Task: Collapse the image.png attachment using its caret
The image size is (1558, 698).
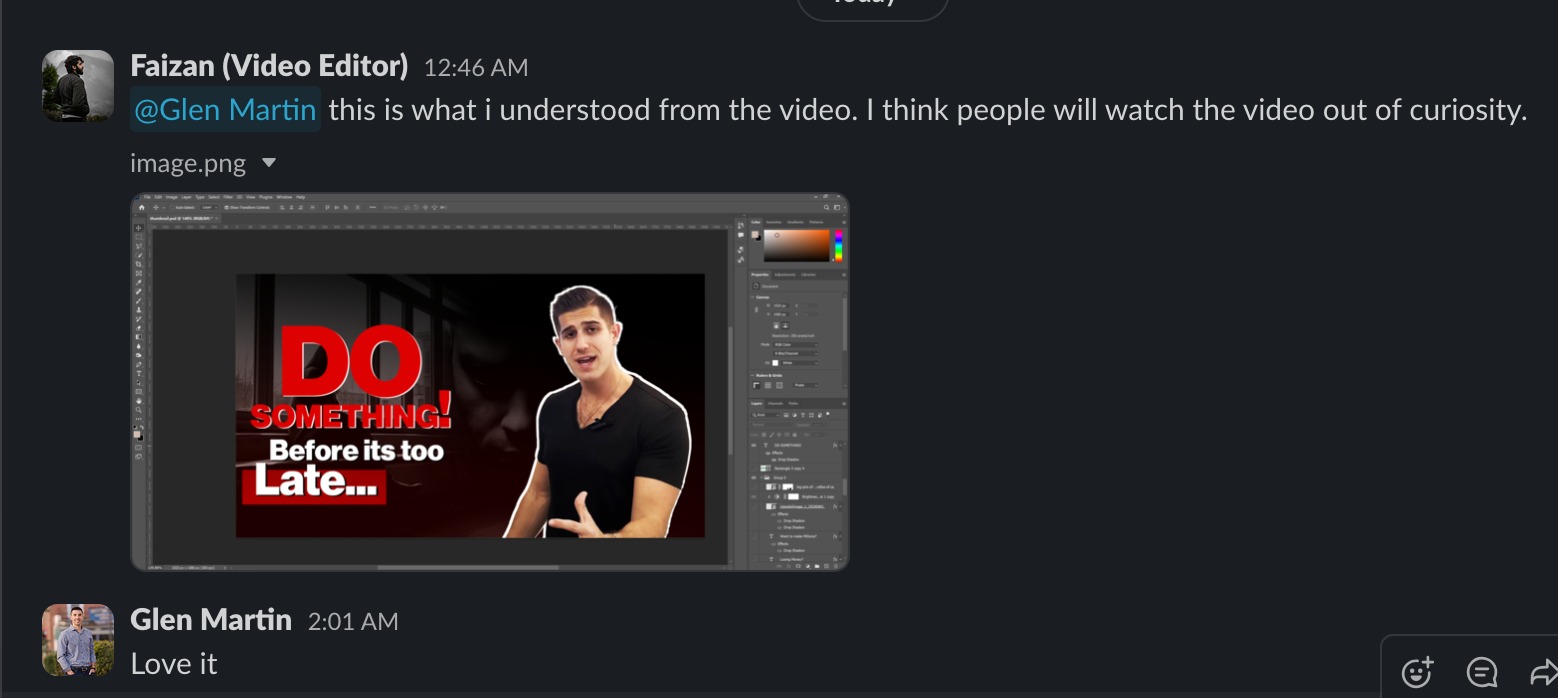Action: (268, 162)
